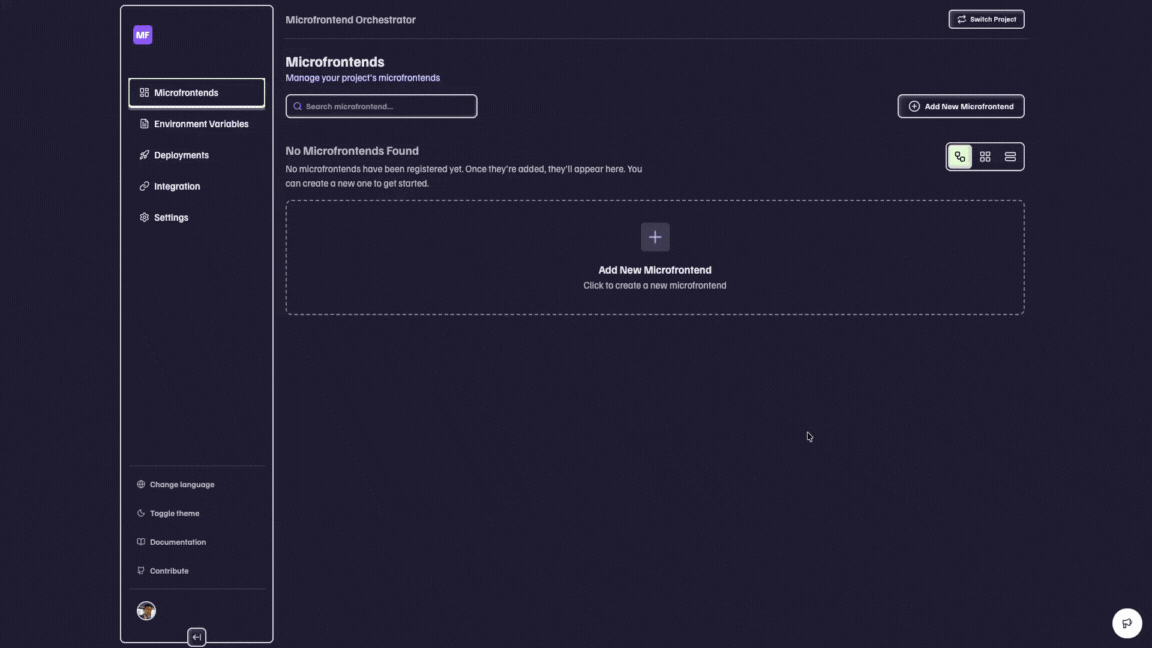Image resolution: width=1152 pixels, height=648 pixels.
Task: Switch to the list view layout
Action: 1010,156
